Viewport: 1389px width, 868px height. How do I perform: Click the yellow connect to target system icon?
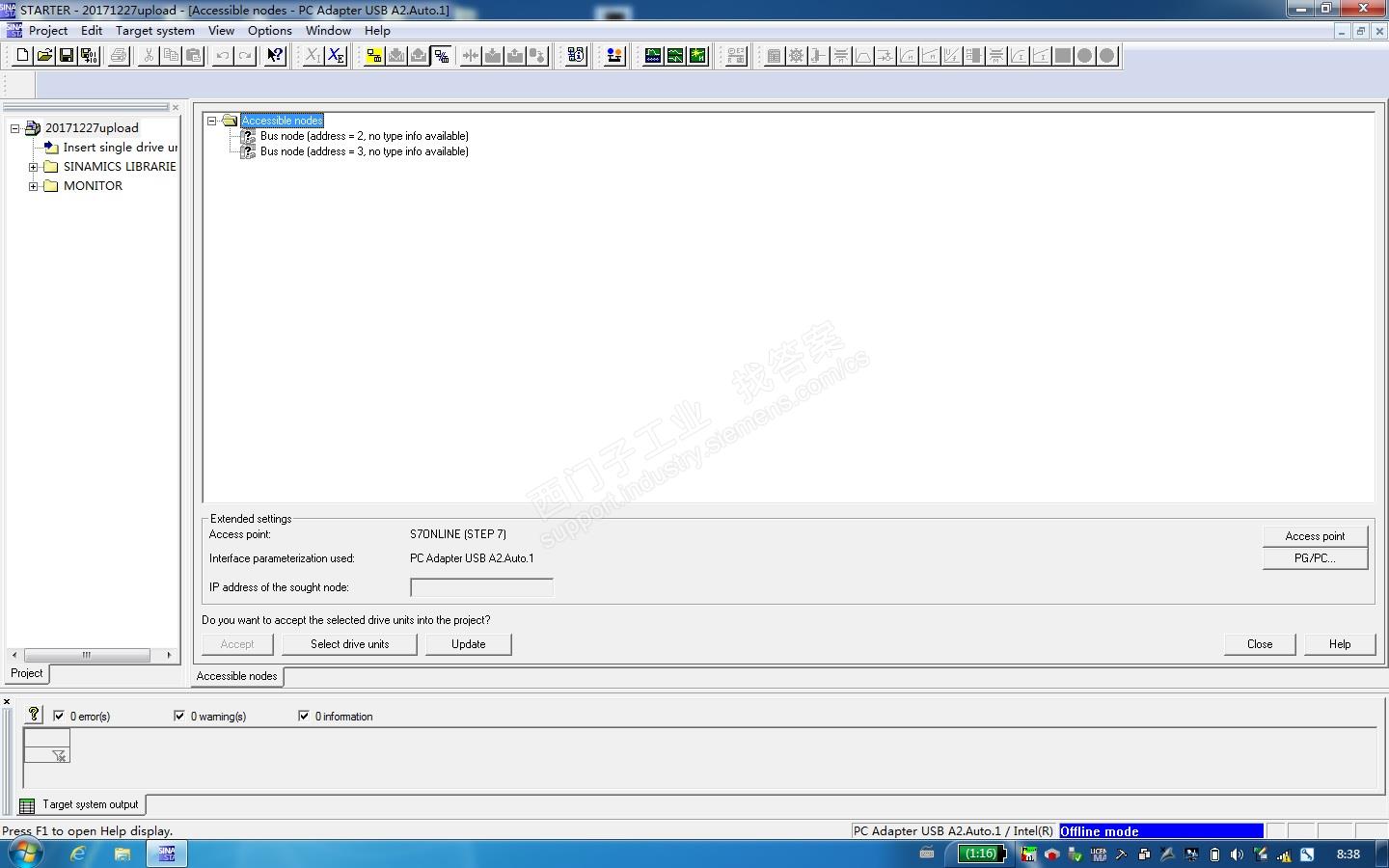tap(373, 56)
